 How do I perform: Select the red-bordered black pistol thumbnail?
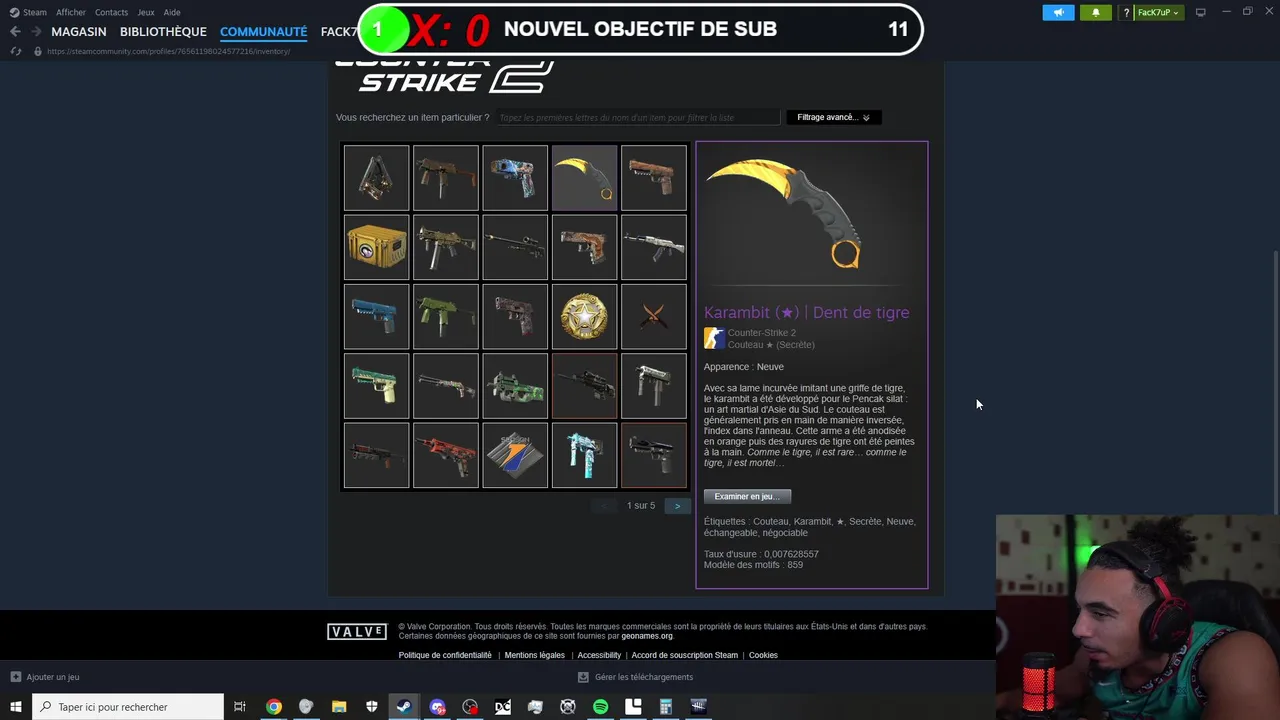click(x=654, y=455)
